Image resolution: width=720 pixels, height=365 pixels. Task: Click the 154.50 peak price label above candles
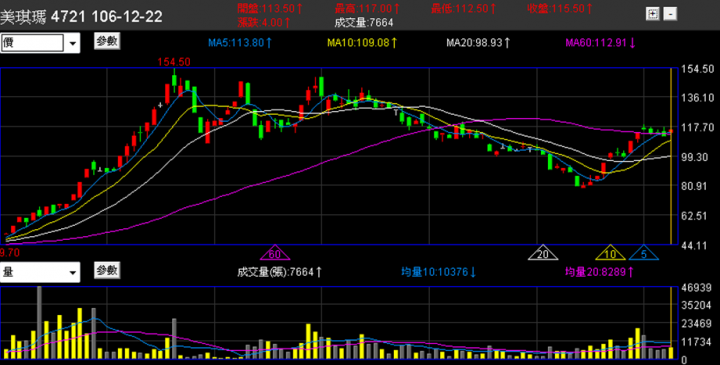(x=174, y=62)
